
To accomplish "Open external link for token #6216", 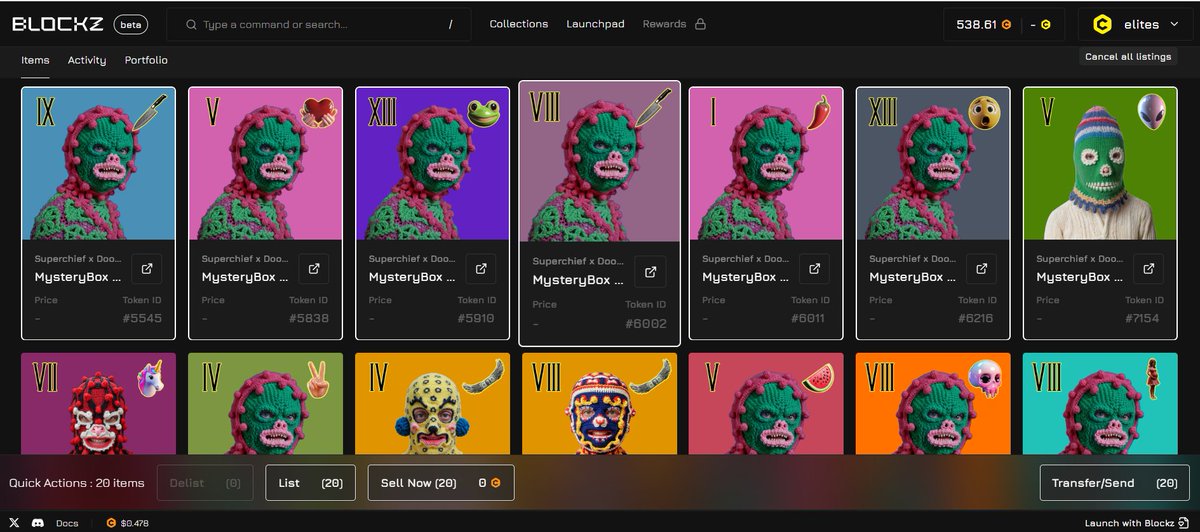I will coord(981,268).
